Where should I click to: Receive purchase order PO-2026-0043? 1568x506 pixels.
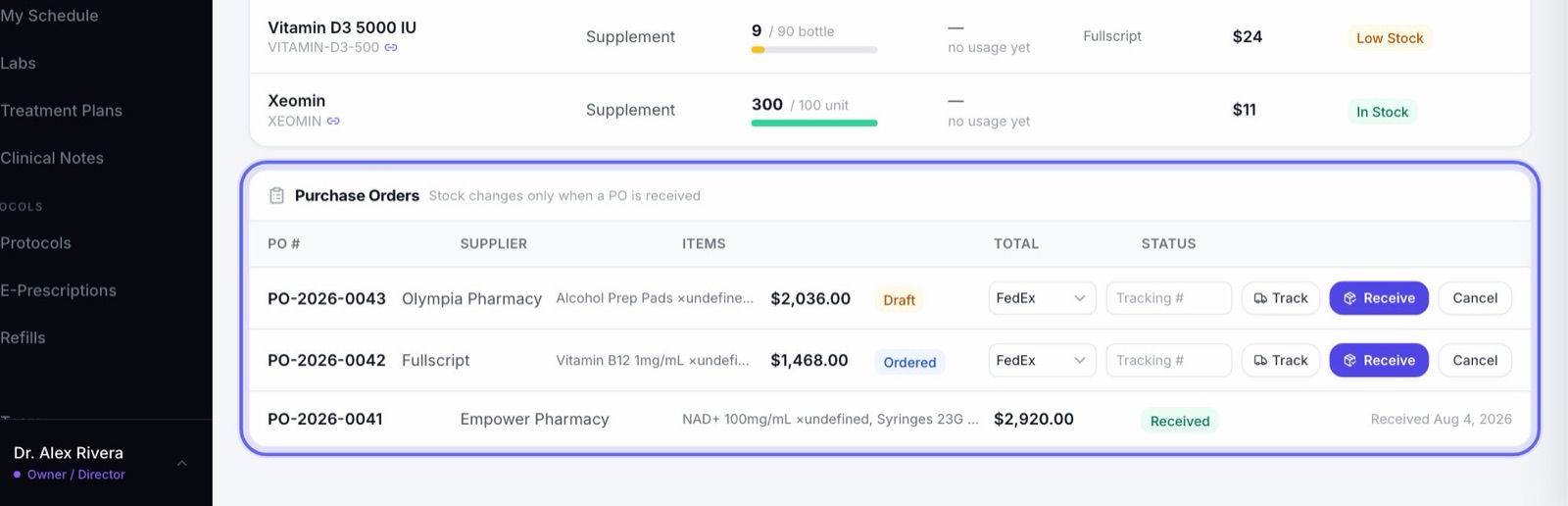1379,298
